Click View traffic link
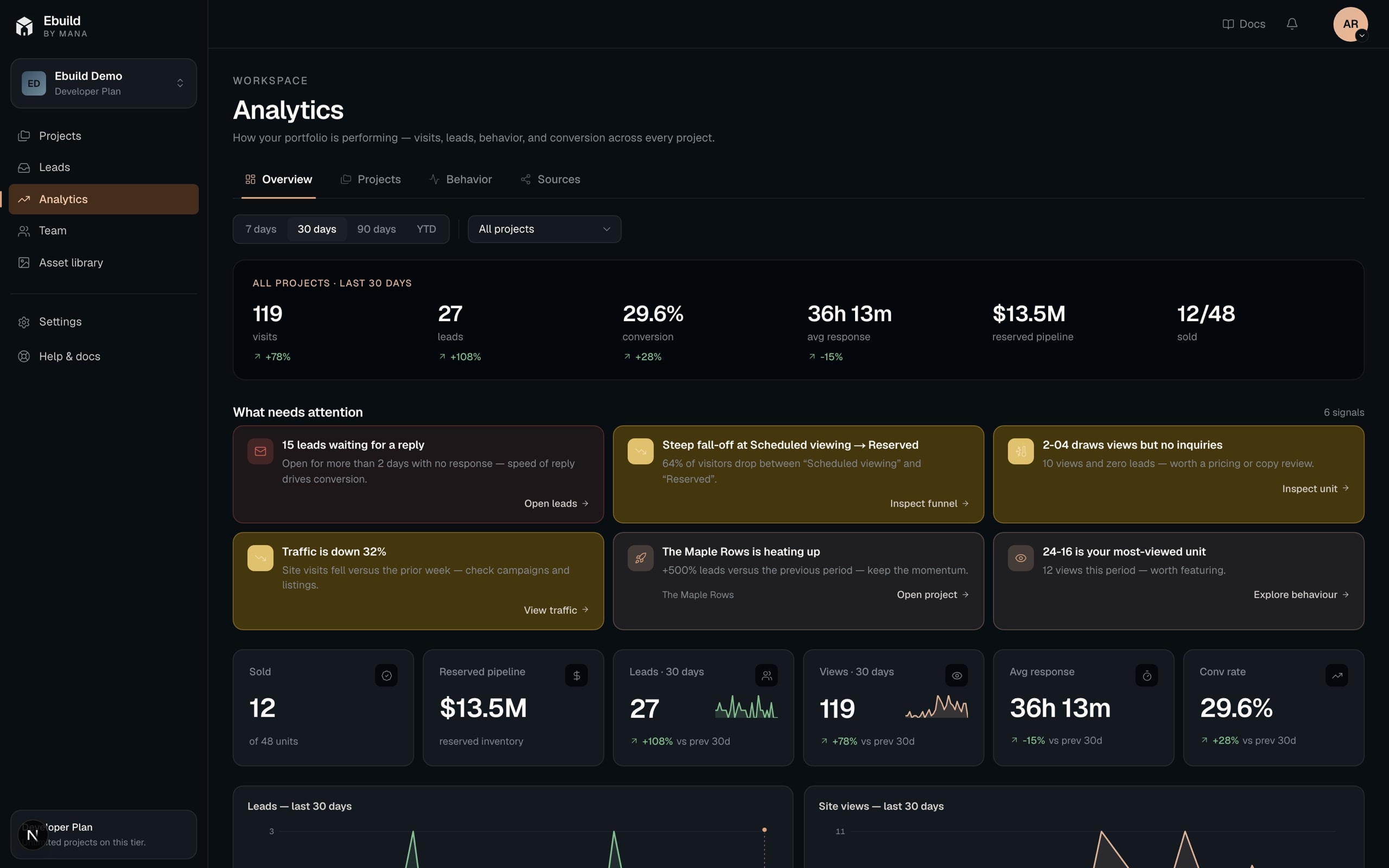This screenshot has height=868, width=1389. tap(556, 610)
